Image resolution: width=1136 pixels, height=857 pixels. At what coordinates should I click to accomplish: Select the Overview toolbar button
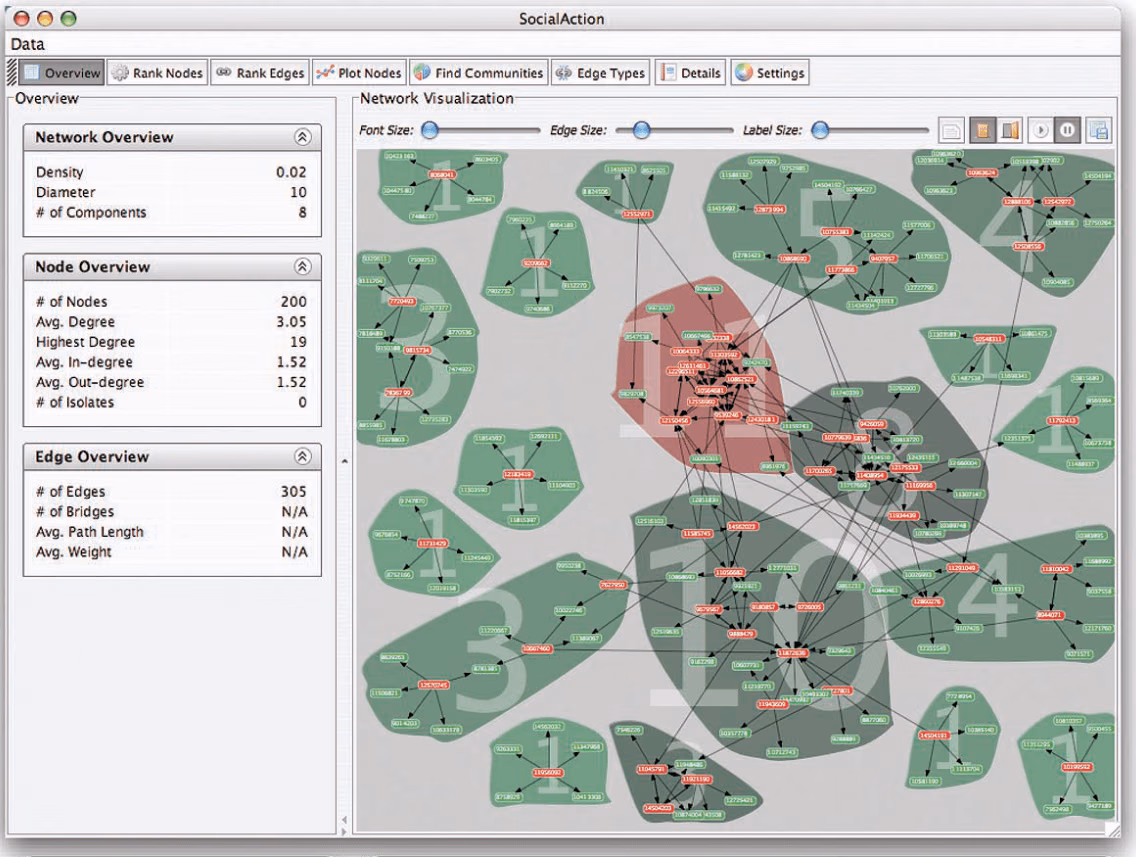[62, 72]
